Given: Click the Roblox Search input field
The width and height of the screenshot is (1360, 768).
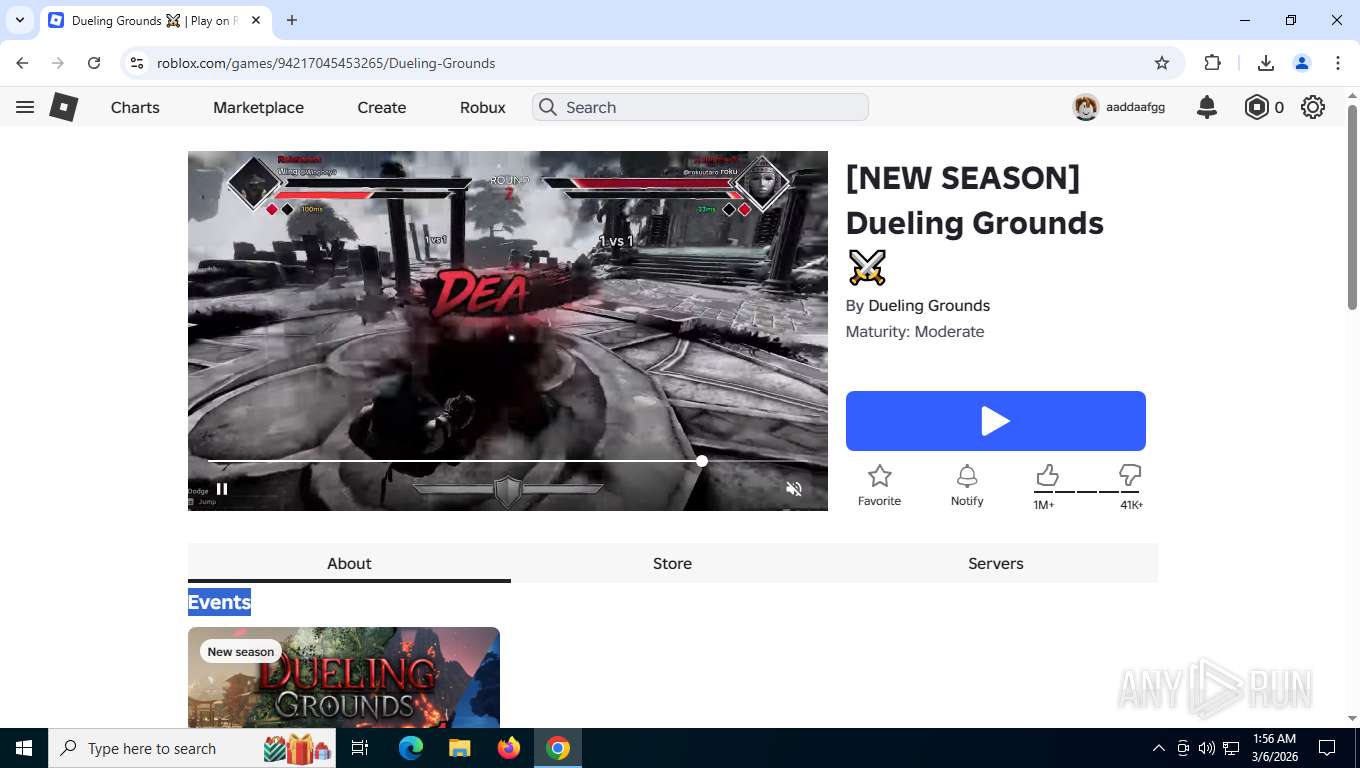Looking at the screenshot, I should point(700,107).
